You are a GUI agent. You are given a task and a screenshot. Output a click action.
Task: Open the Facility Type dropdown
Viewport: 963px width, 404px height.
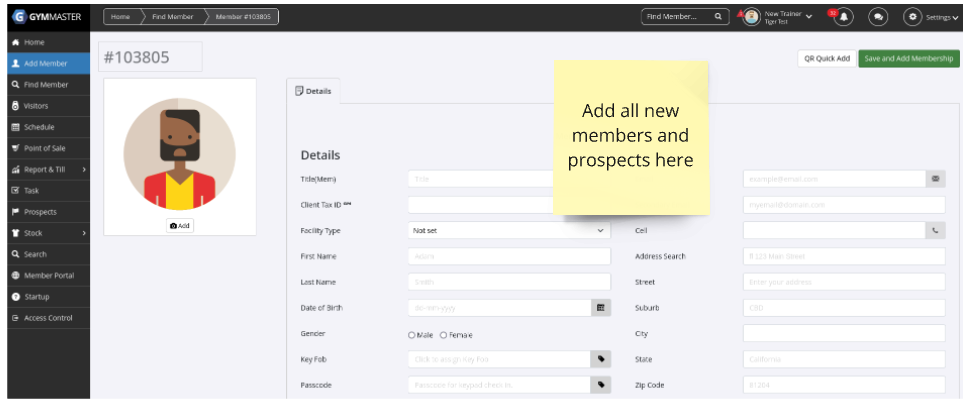click(x=508, y=230)
